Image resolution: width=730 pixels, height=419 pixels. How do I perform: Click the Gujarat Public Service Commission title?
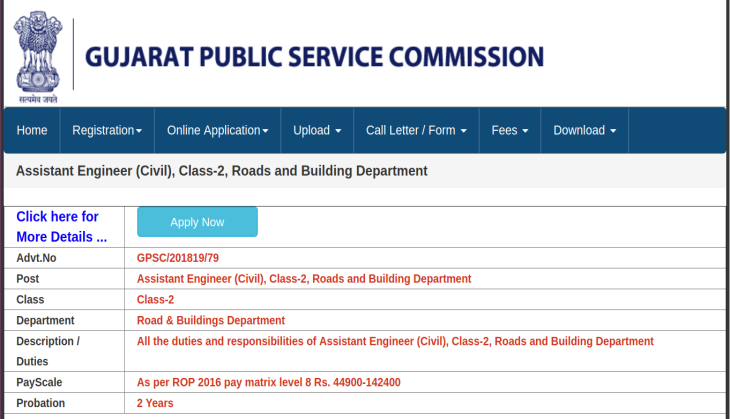click(314, 57)
